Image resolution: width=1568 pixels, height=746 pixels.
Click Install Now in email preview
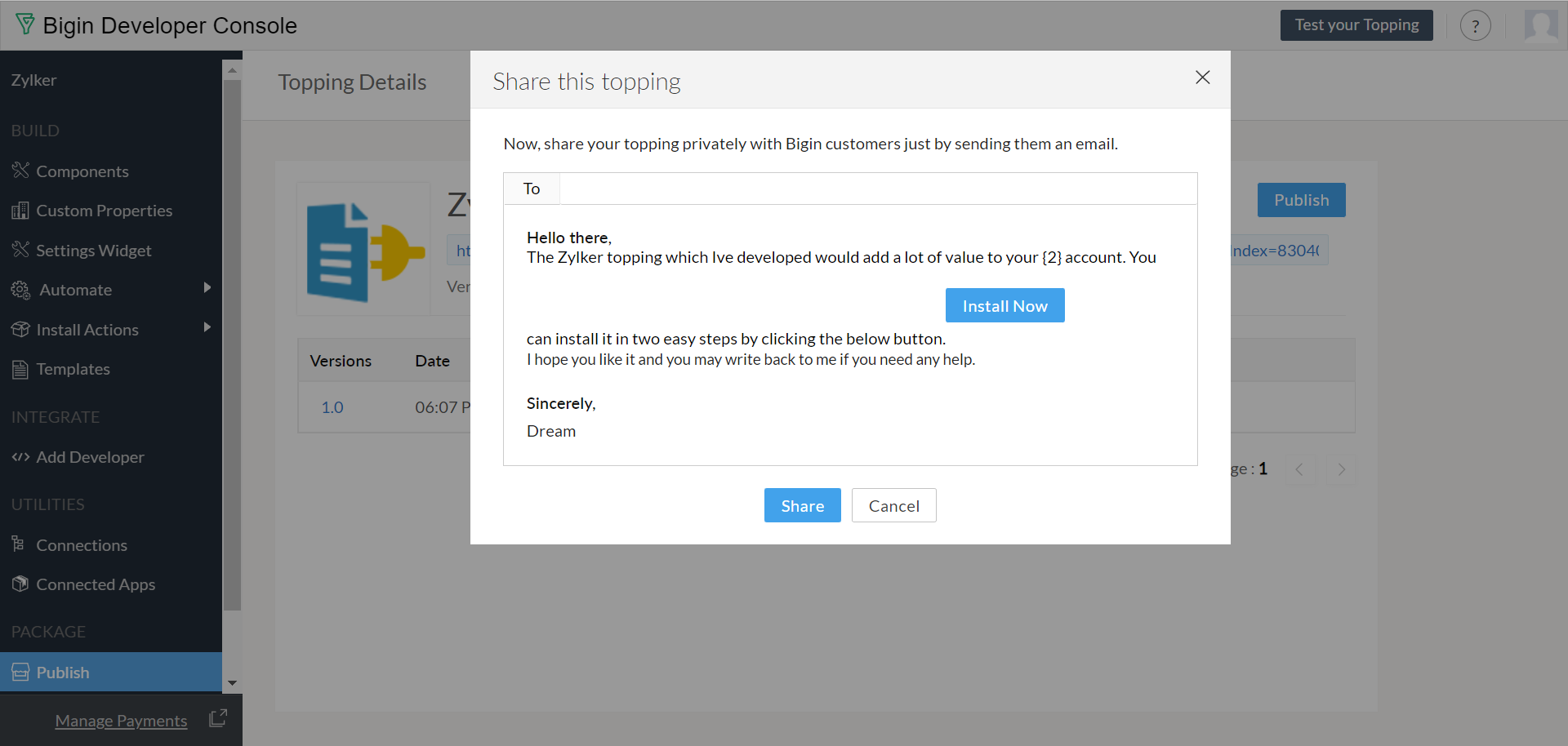1004,305
